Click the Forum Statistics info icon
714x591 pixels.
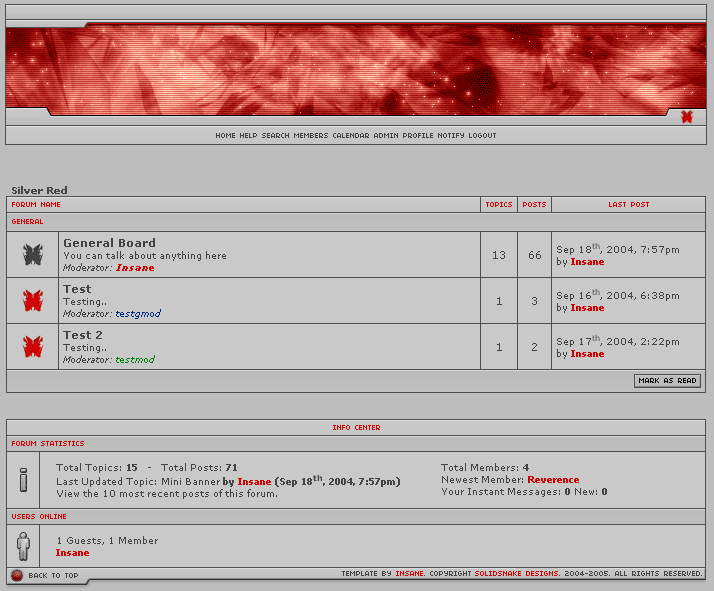point(23,480)
